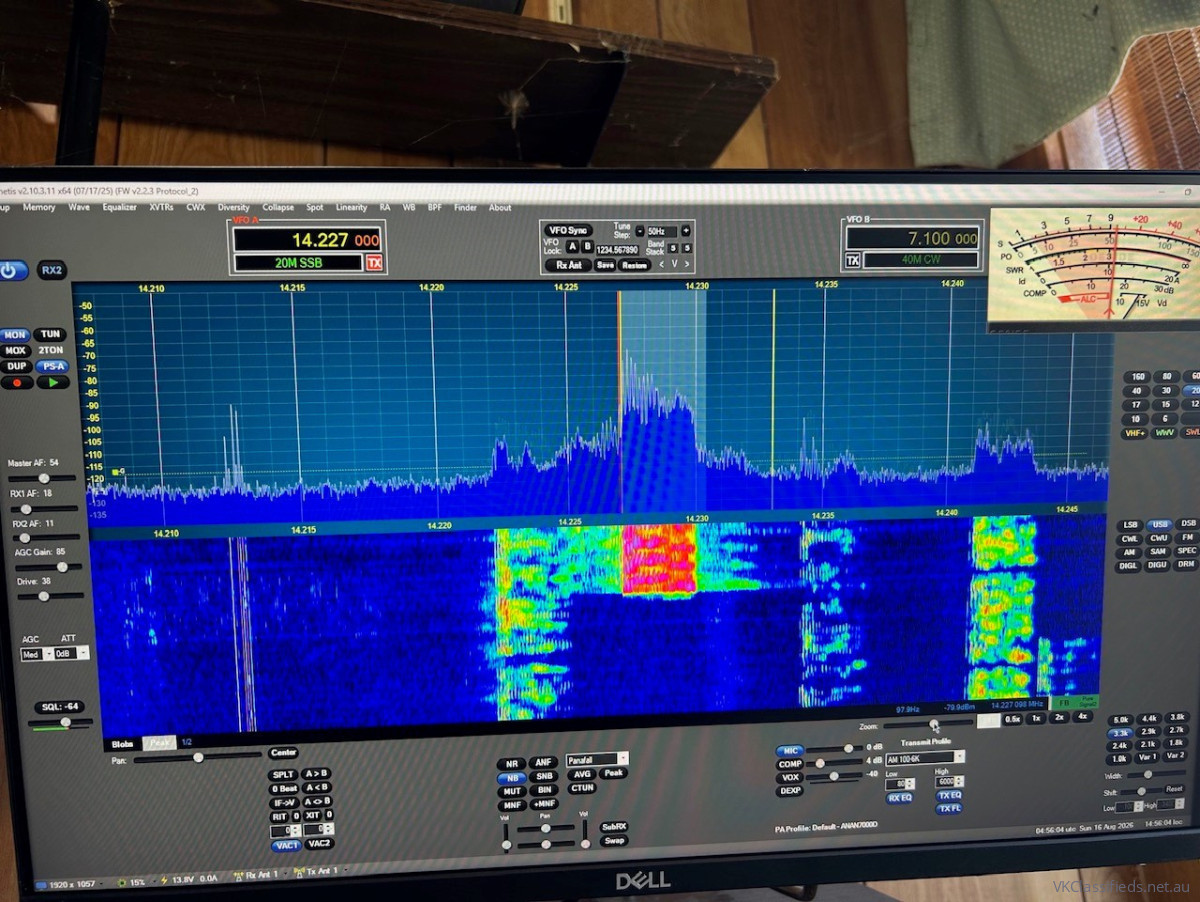Screen dimensions: 1200x902
Task: Open the Finder menu
Action: (x=465, y=207)
